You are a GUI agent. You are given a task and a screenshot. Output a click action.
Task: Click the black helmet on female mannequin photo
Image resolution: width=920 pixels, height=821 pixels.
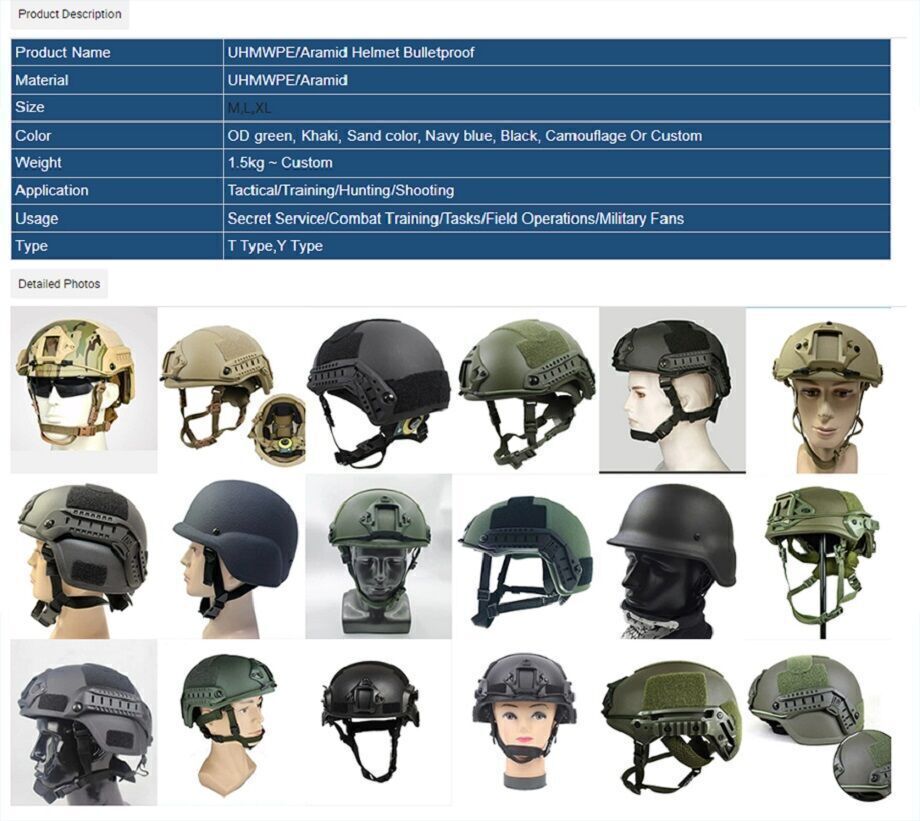coord(520,720)
